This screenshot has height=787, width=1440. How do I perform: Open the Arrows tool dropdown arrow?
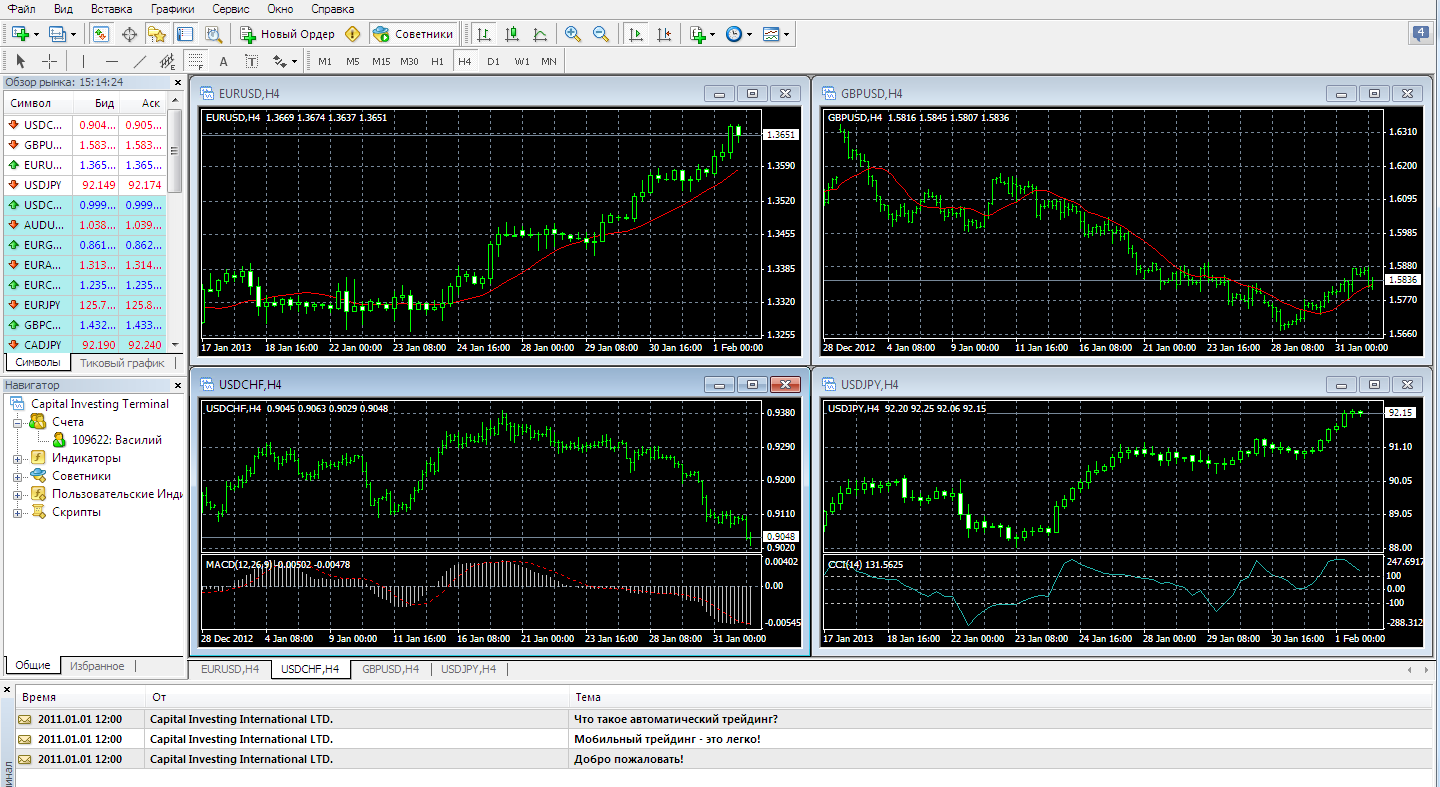295,61
